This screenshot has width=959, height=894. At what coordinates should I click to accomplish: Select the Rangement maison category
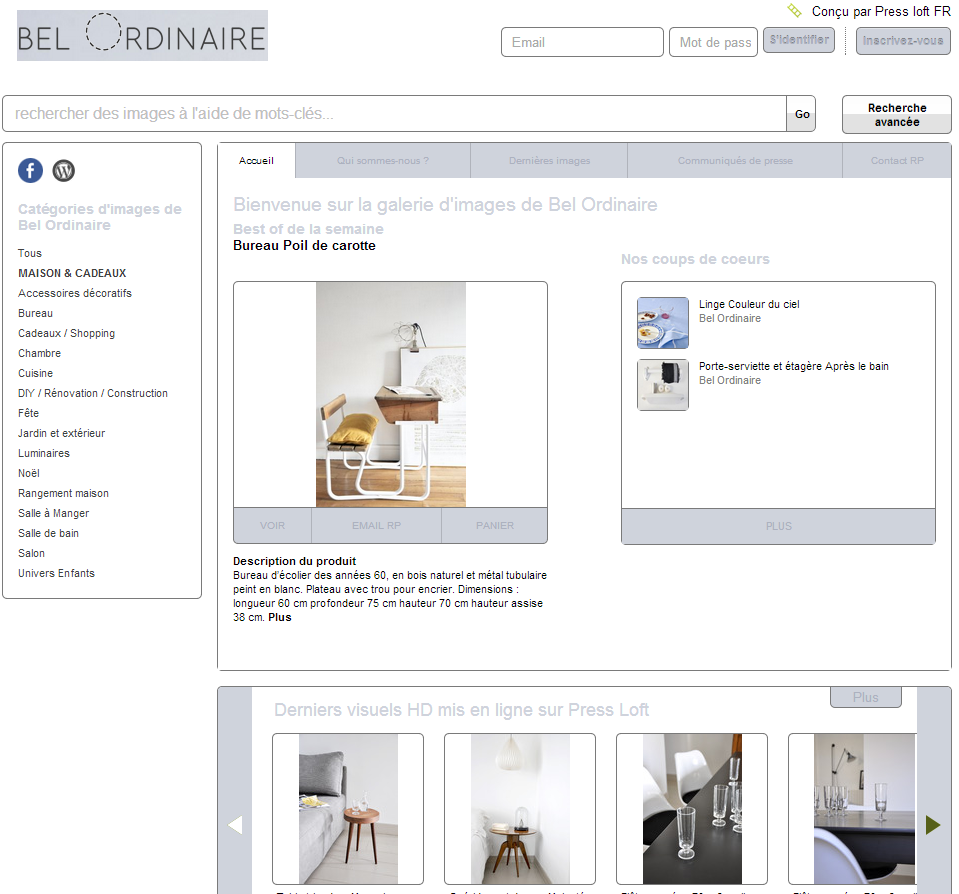(x=64, y=493)
